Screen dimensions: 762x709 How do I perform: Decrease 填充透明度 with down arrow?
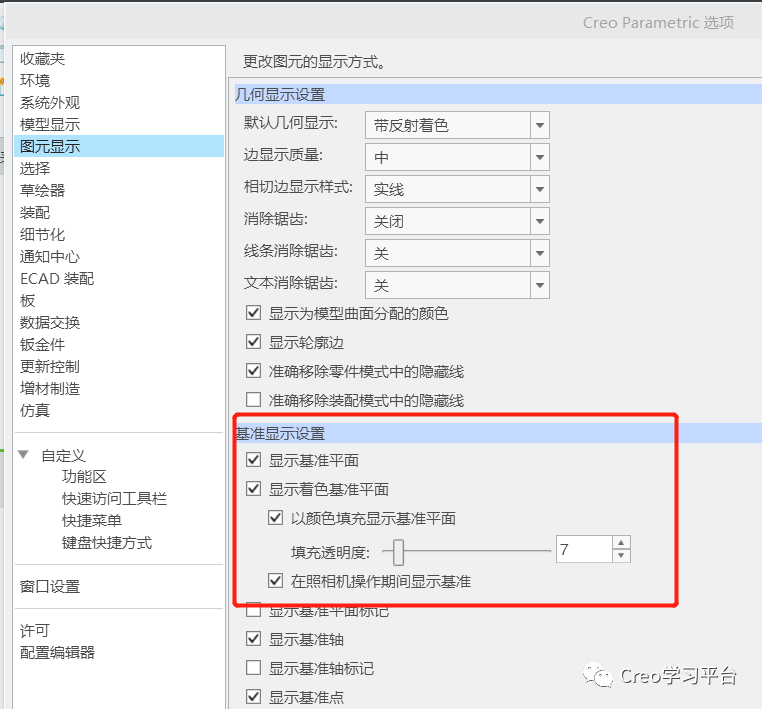click(621, 555)
